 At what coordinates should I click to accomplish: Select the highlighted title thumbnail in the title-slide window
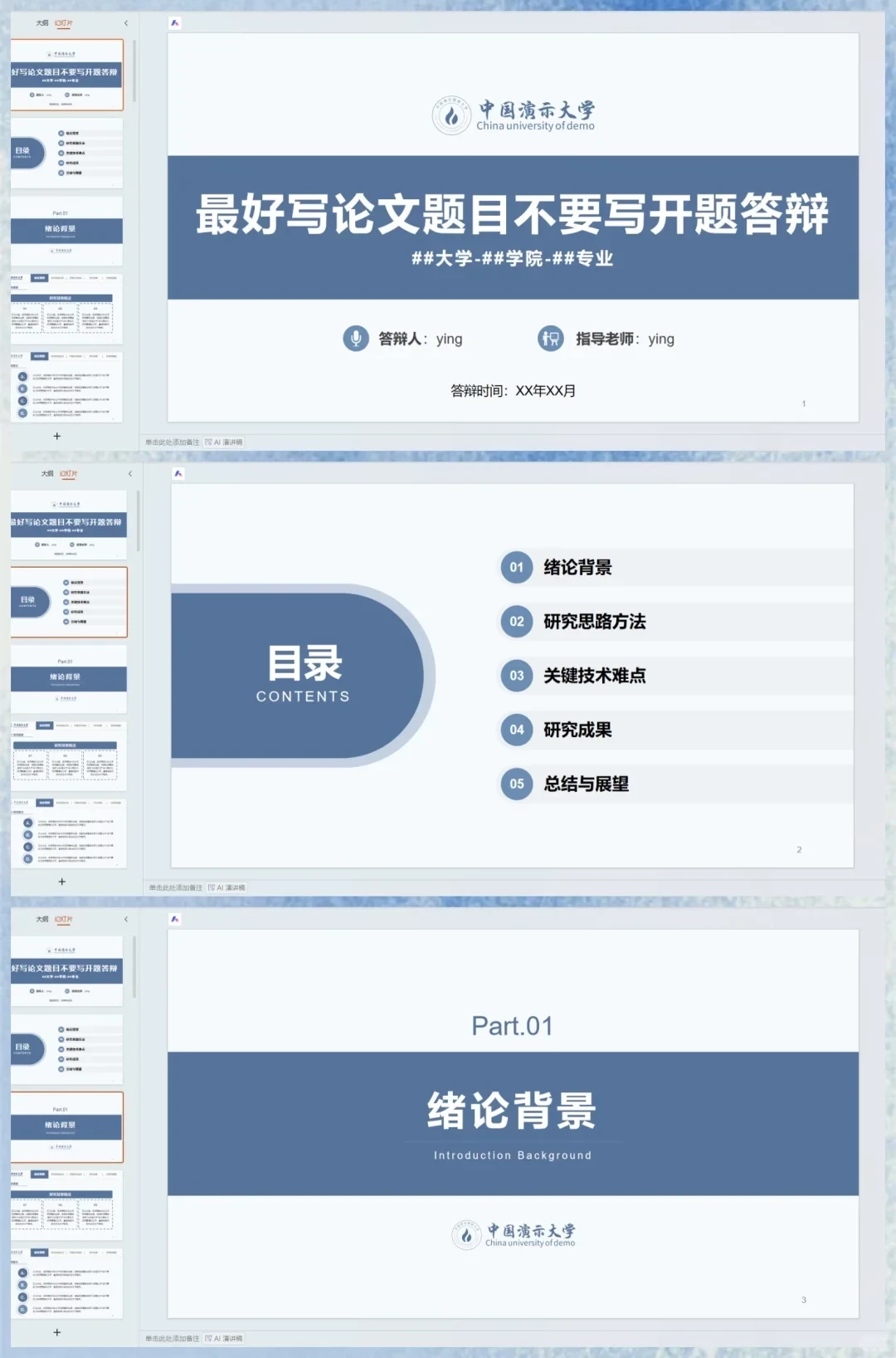(67, 75)
